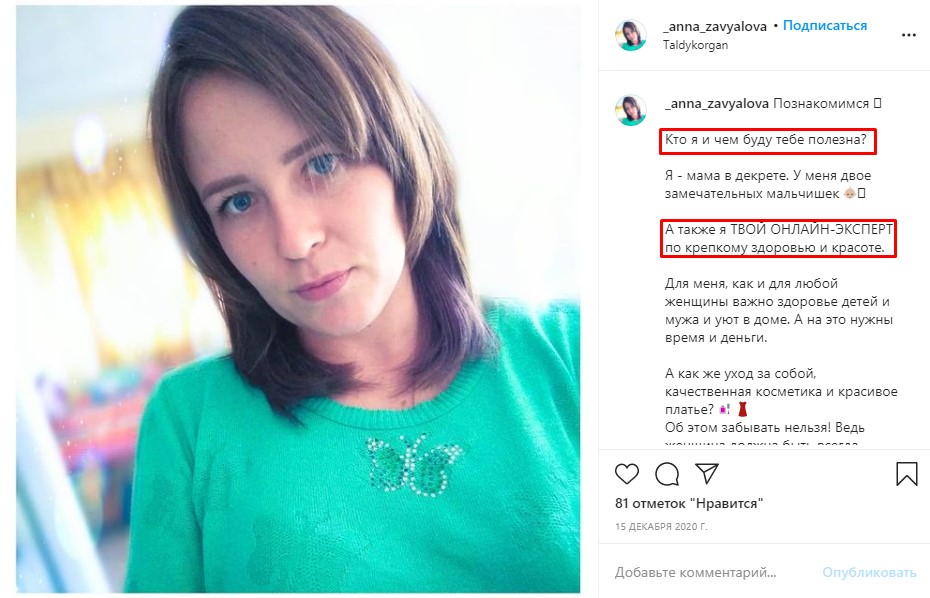Toggle like state on the heart button

[x=627, y=473]
